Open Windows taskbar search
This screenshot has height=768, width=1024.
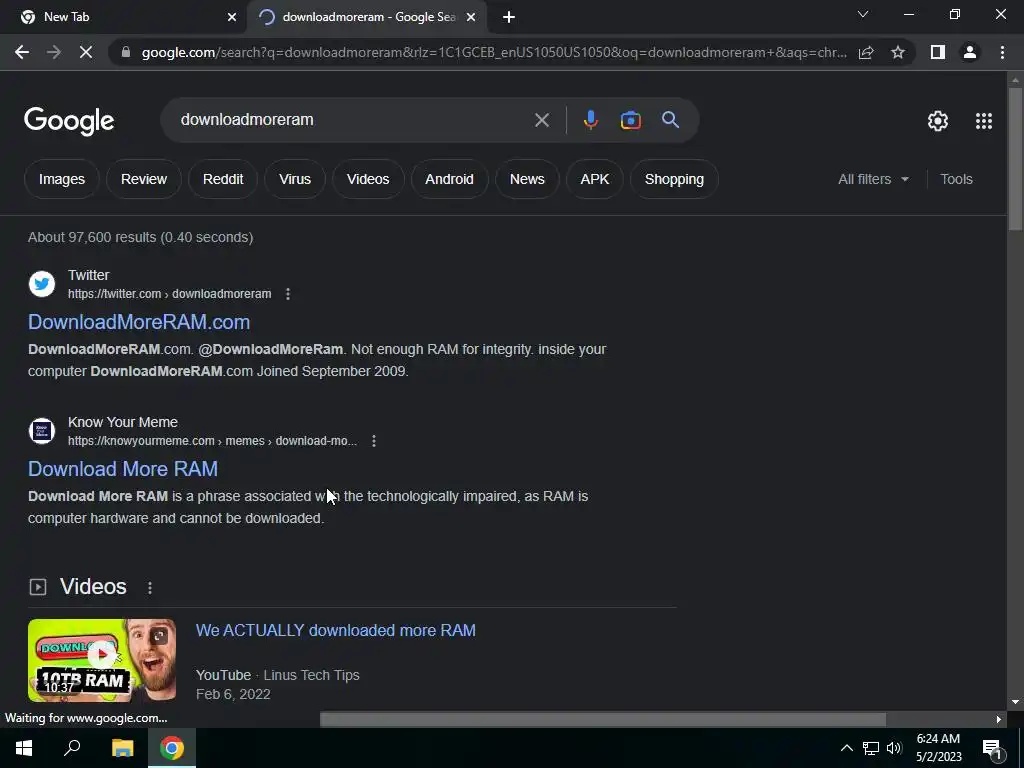pyautogui.click(x=72, y=748)
